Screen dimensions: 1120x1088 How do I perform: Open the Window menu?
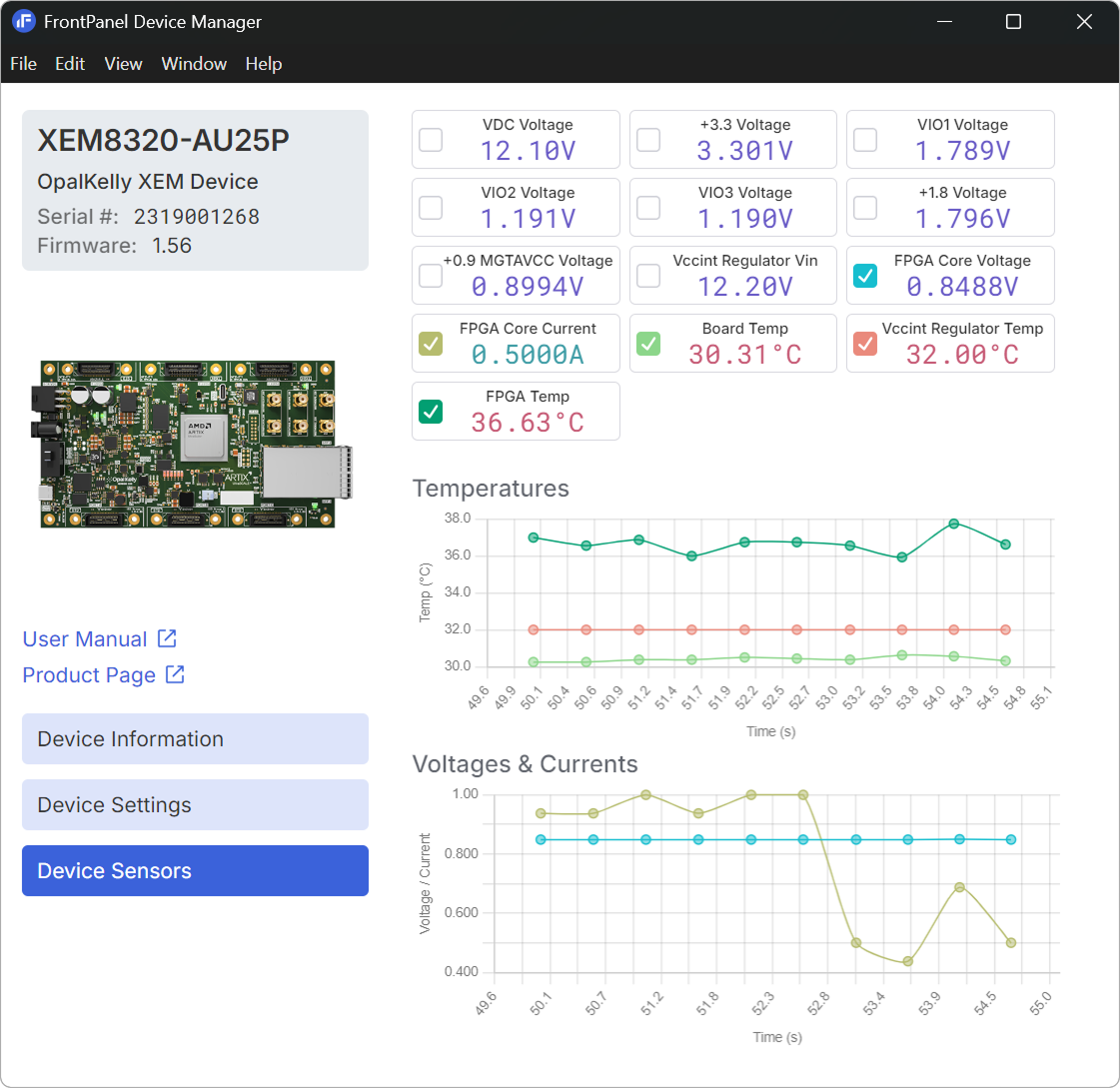[194, 64]
